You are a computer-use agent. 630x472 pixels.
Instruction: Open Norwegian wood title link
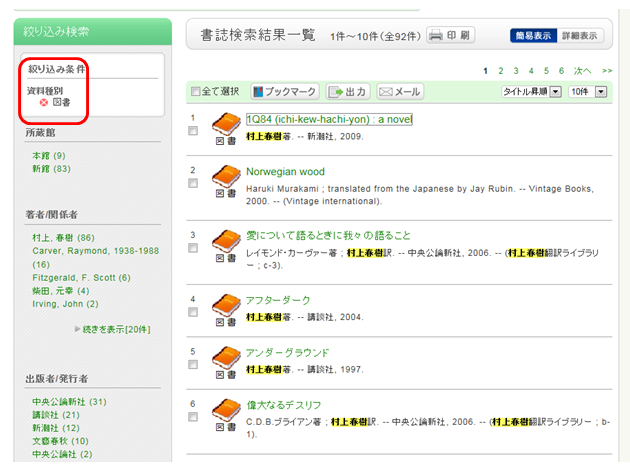point(285,172)
